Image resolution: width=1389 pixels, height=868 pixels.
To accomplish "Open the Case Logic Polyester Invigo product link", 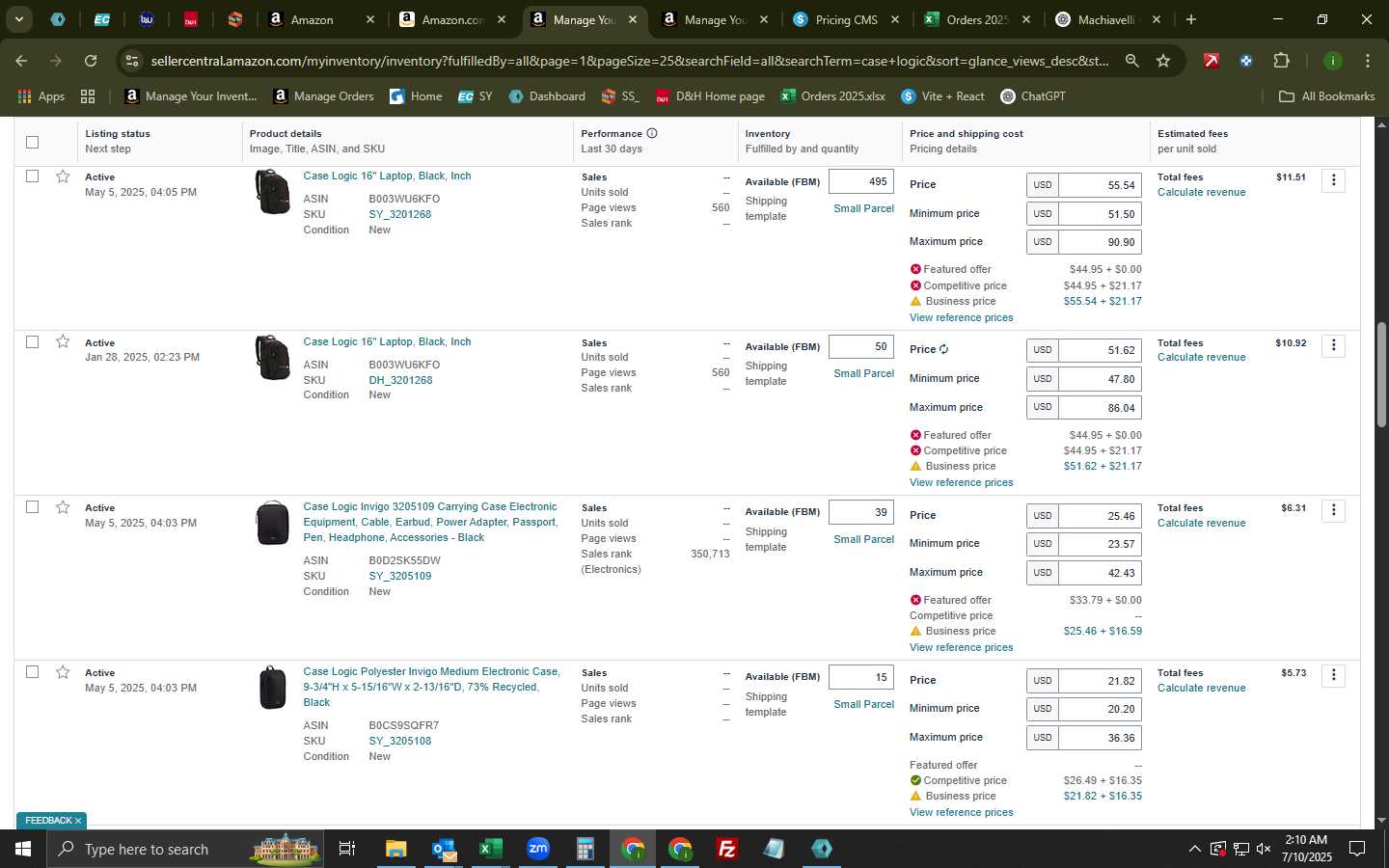I will click(430, 687).
